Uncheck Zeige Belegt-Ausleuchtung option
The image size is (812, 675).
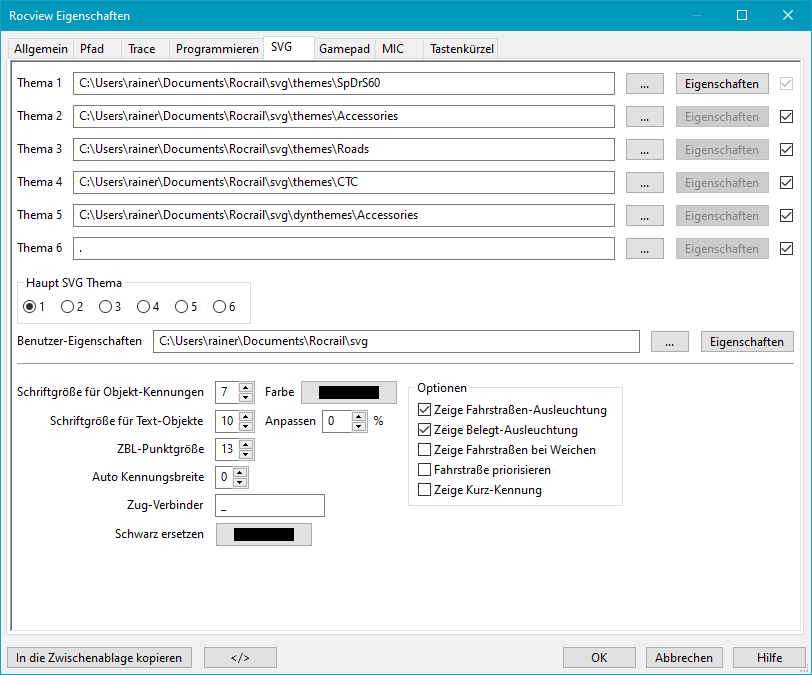pos(425,430)
